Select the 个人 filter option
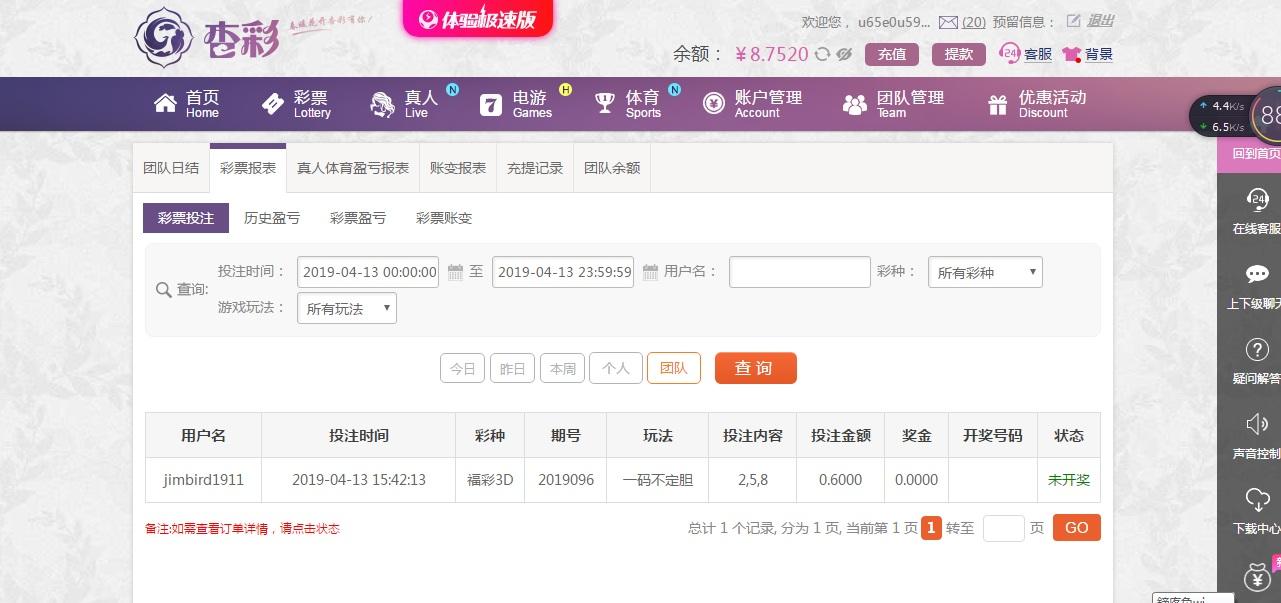The height and width of the screenshot is (603, 1281). click(x=616, y=368)
